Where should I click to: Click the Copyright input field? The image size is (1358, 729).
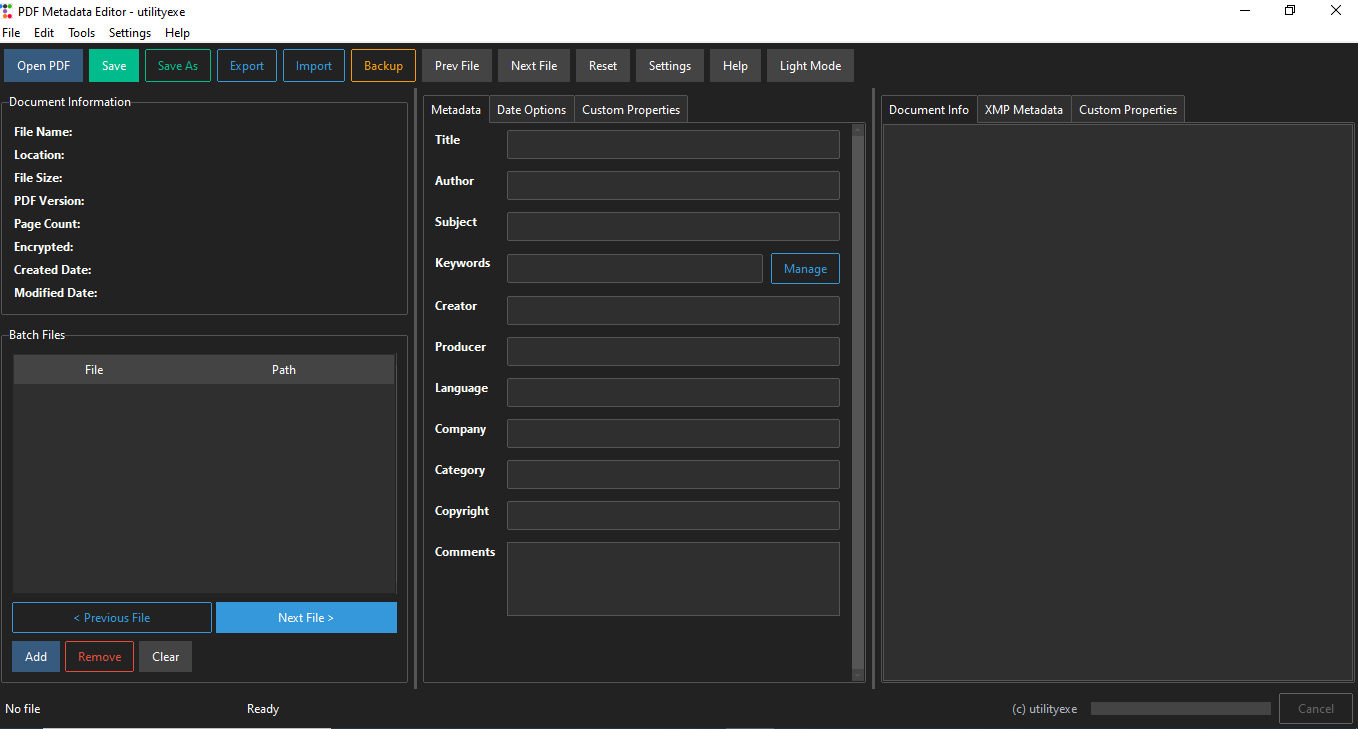(673, 515)
